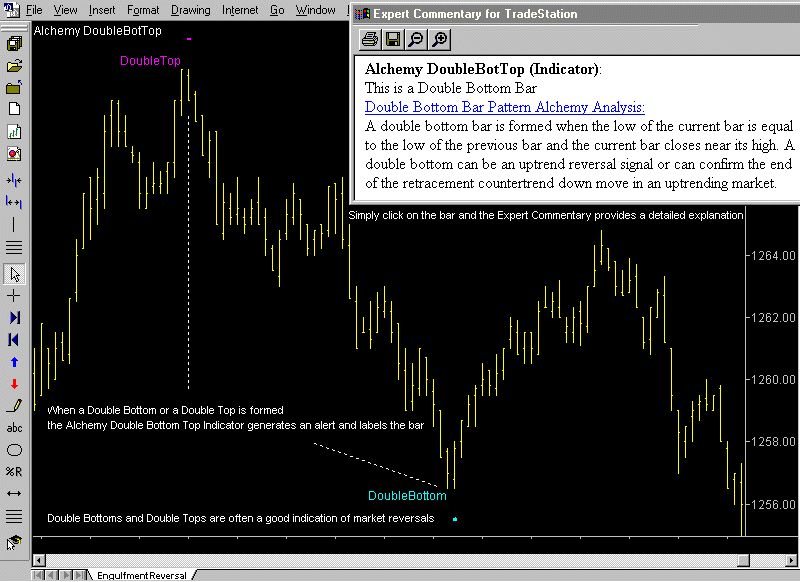Click the horizontal scrollbar thumb
This screenshot has width=800, height=582.
pos(743,560)
